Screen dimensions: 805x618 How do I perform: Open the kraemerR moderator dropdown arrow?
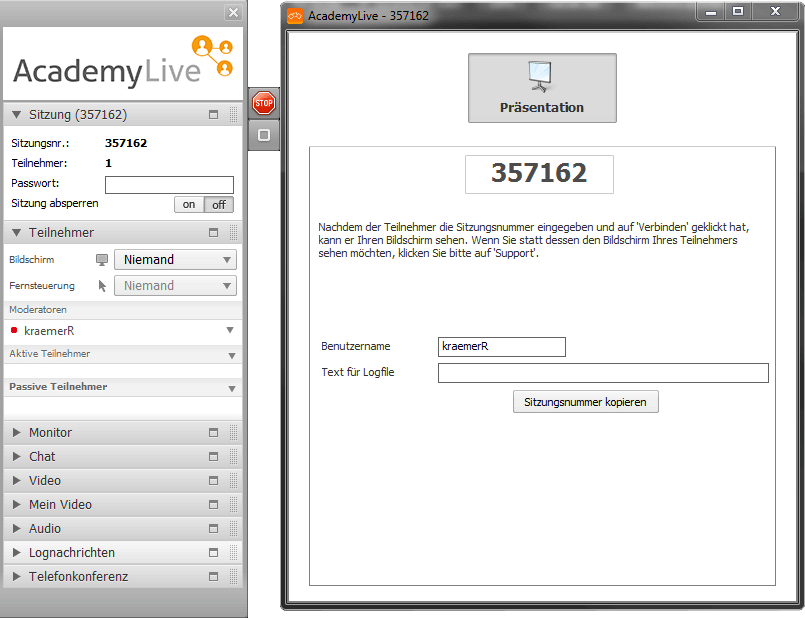point(230,330)
